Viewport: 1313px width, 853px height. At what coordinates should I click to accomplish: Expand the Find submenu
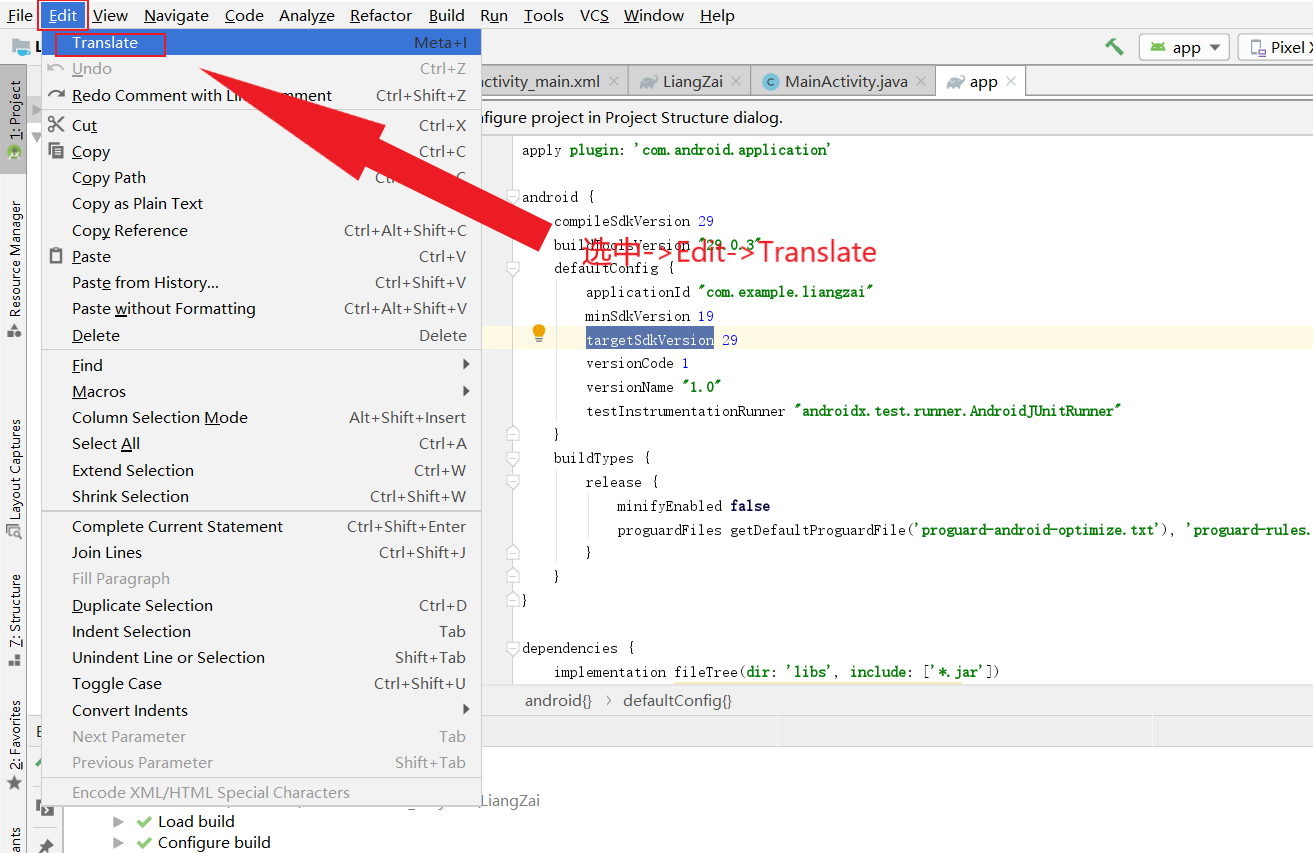point(261,365)
